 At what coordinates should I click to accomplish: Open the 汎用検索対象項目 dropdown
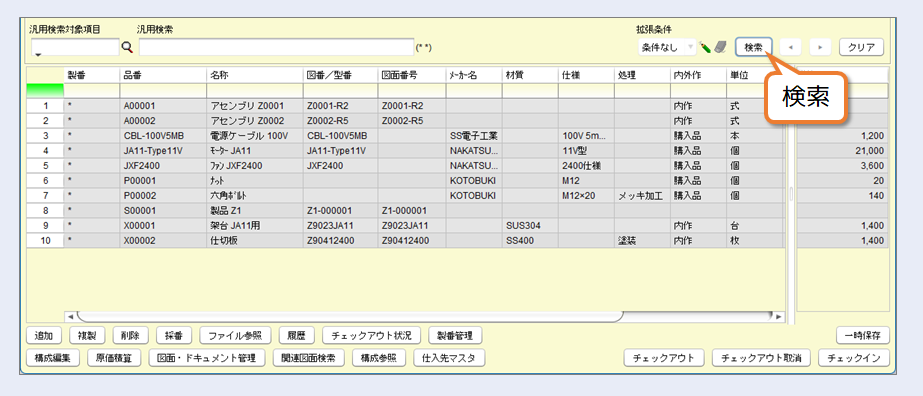click(x=75, y=48)
